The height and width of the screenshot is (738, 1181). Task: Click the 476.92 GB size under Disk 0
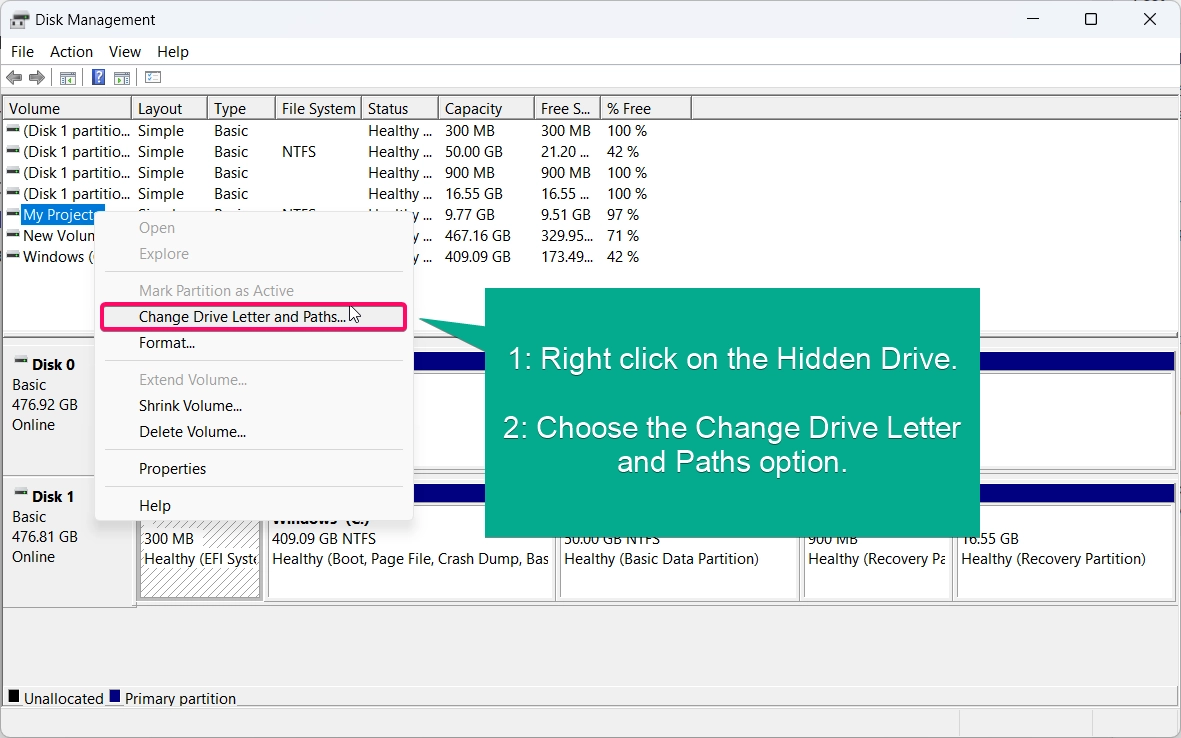point(44,405)
